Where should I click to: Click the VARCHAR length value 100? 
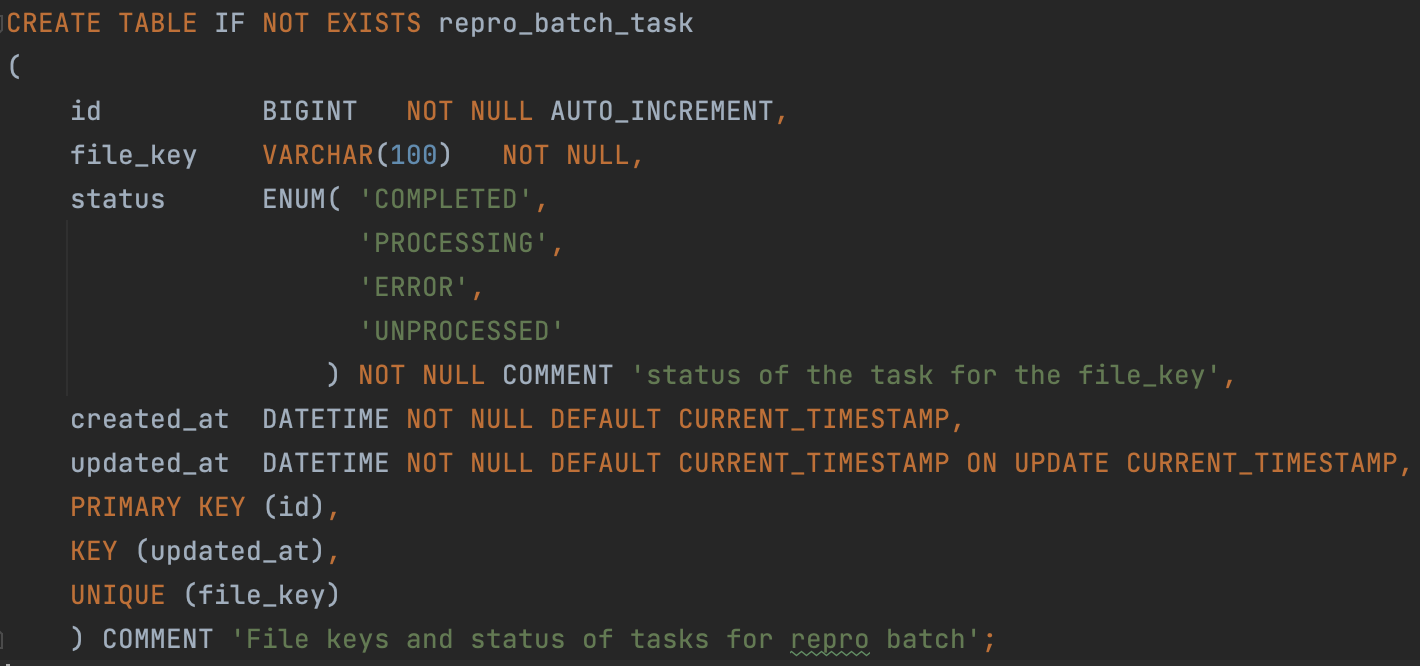click(413, 155)
